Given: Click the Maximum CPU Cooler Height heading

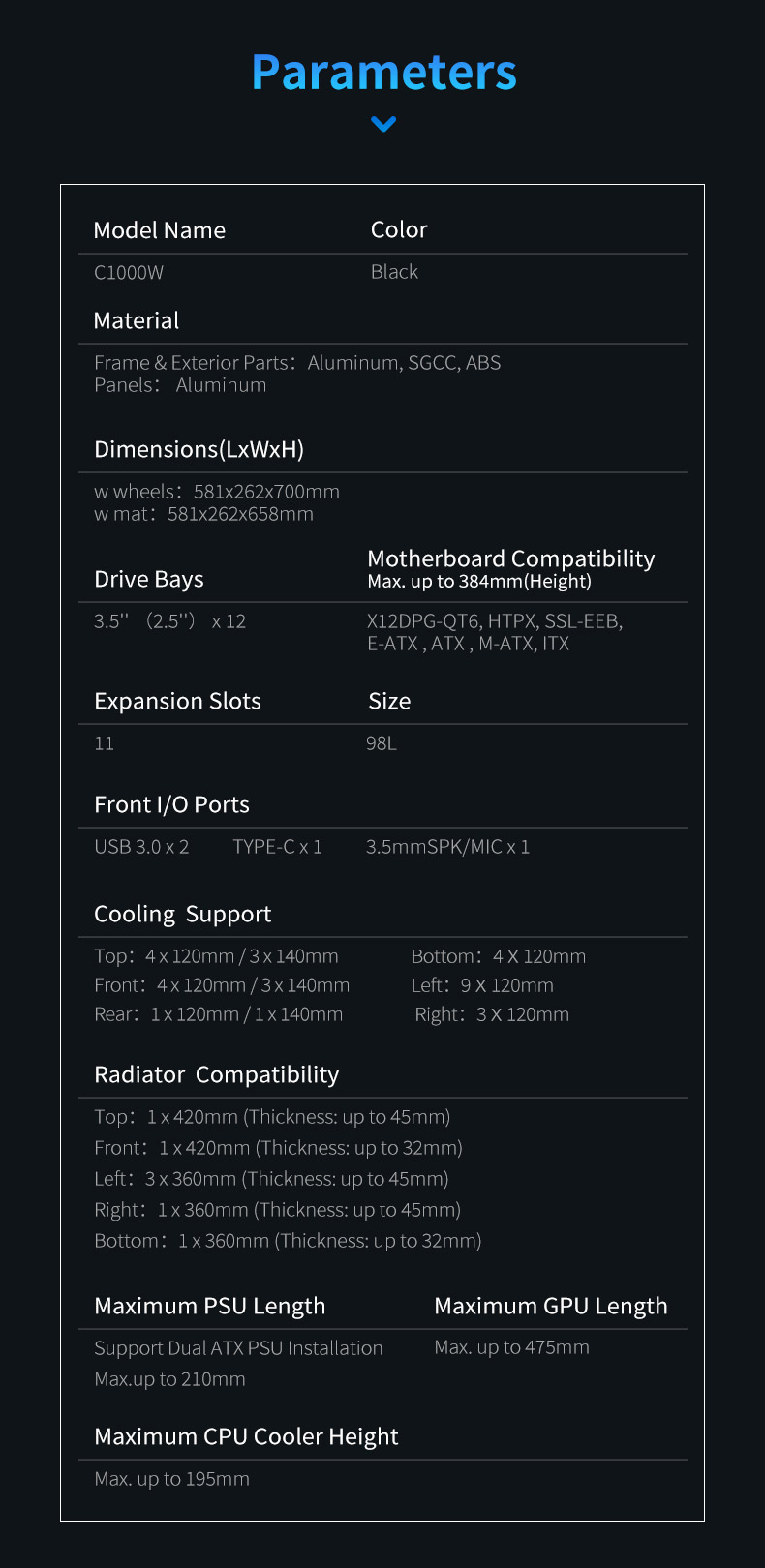Looking at the screenshot, I should pyautogui.click(x=246, y=1436).
